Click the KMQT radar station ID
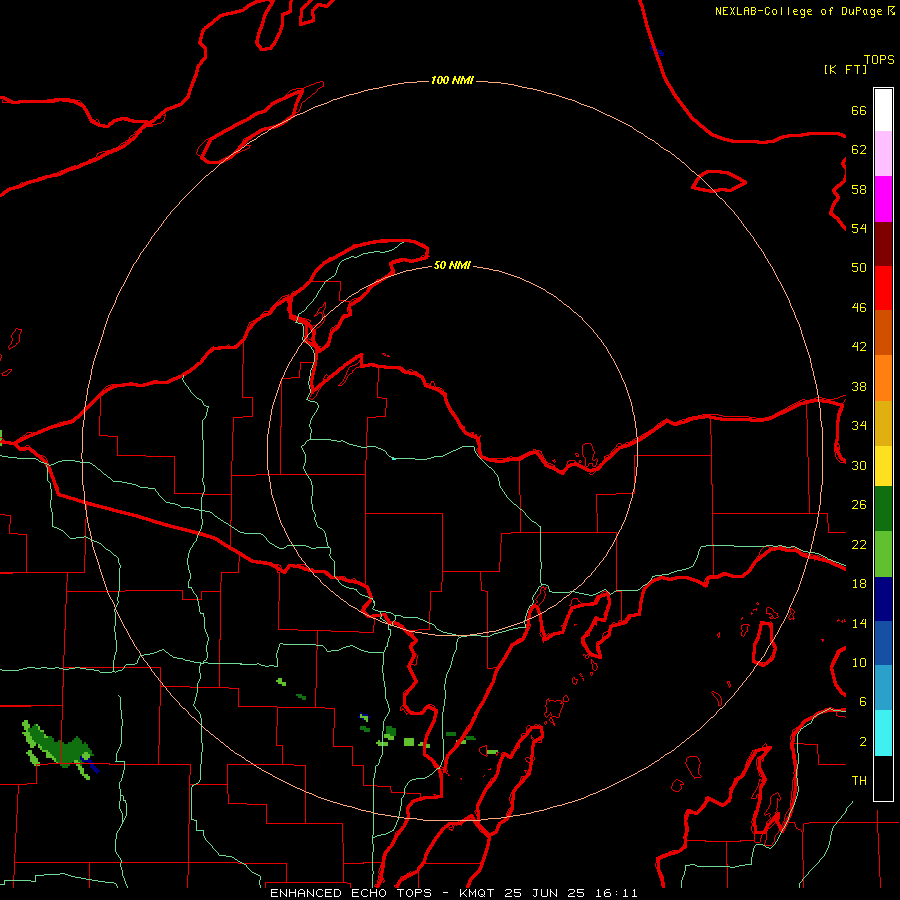The height and width of the screenshot is (900, 900). pos(478,893)
